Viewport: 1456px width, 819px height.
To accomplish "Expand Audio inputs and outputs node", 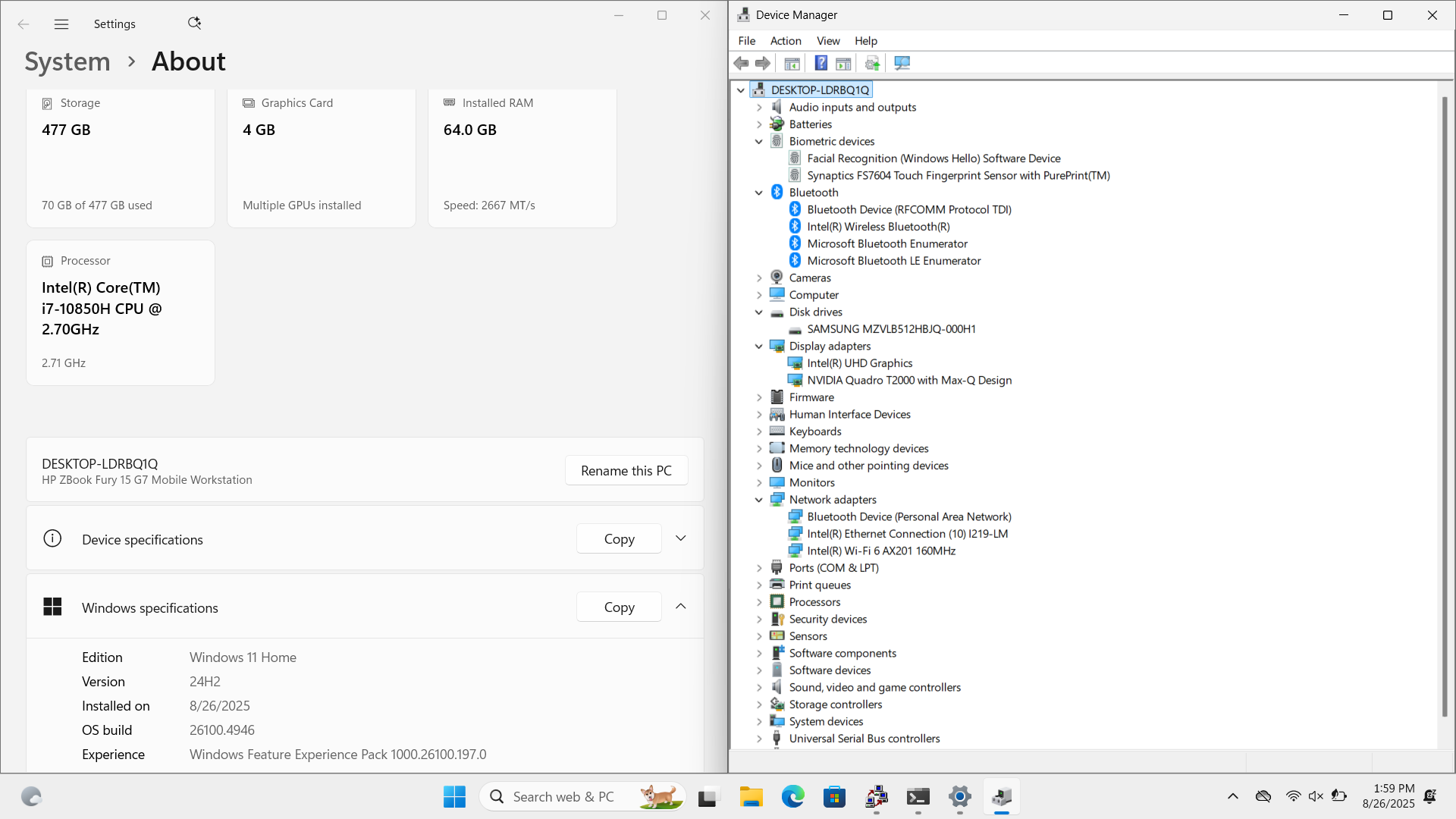I will coord(759,108).
